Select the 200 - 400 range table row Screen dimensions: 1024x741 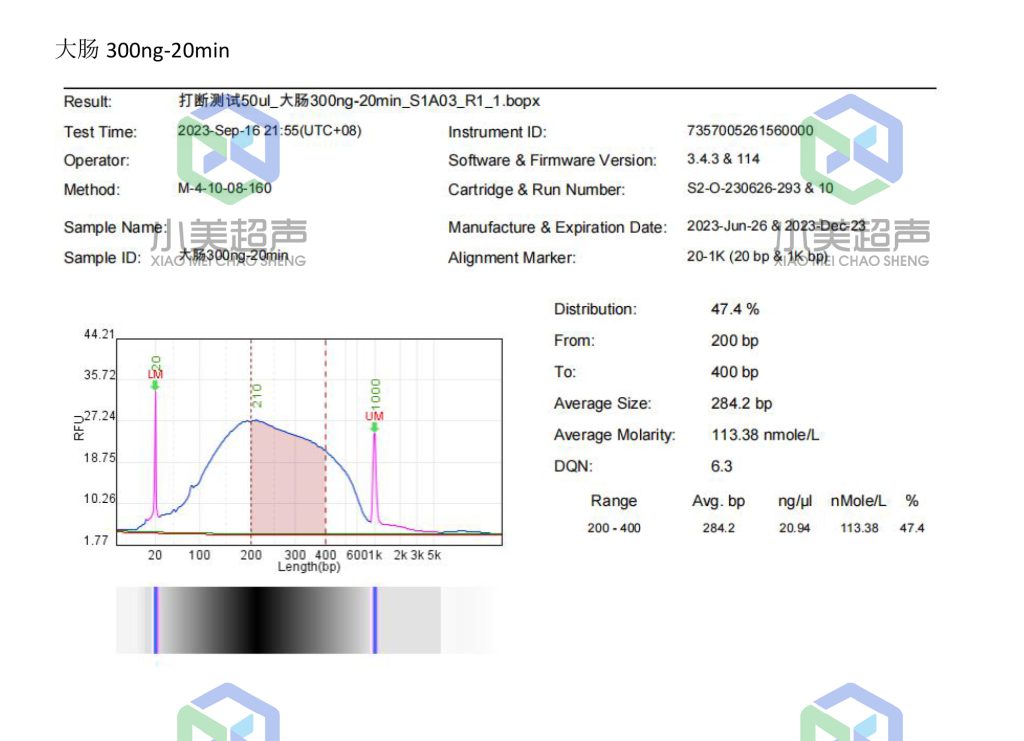(x=755, y=528)
